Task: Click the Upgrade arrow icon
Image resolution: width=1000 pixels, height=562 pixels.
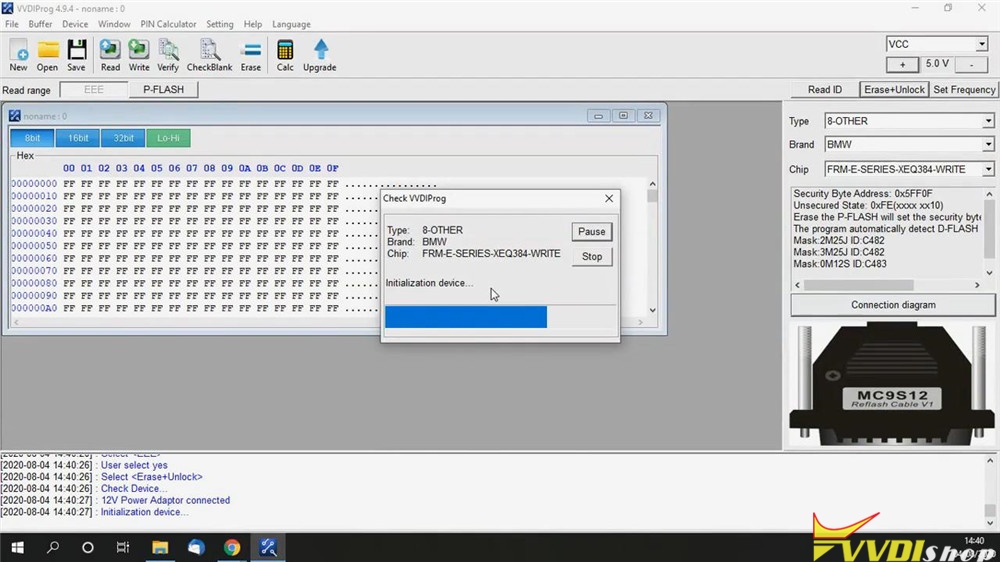Action: (x=320, y=55)
